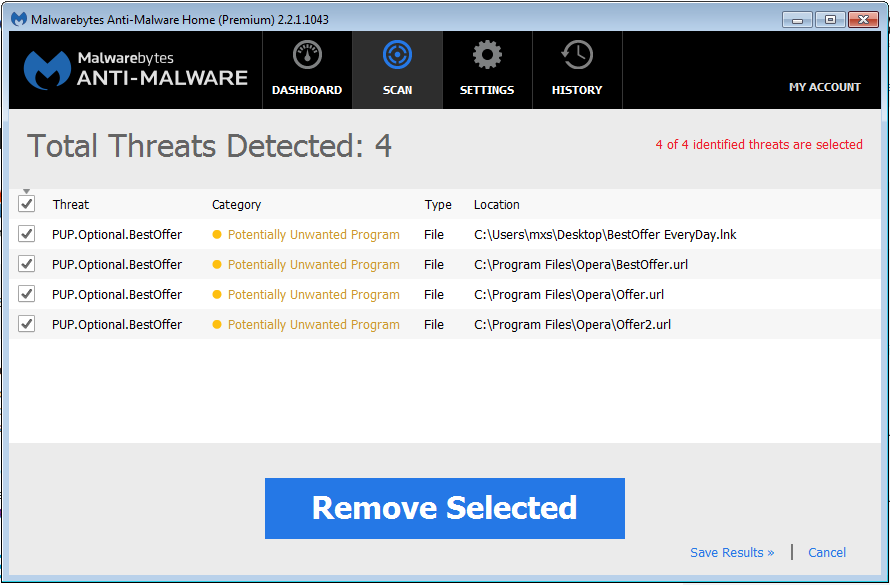Viewport: 890px width, 585px height.
Task: Sort threats by the Type column
Action: pyautogui.click(x=438, y=205)
